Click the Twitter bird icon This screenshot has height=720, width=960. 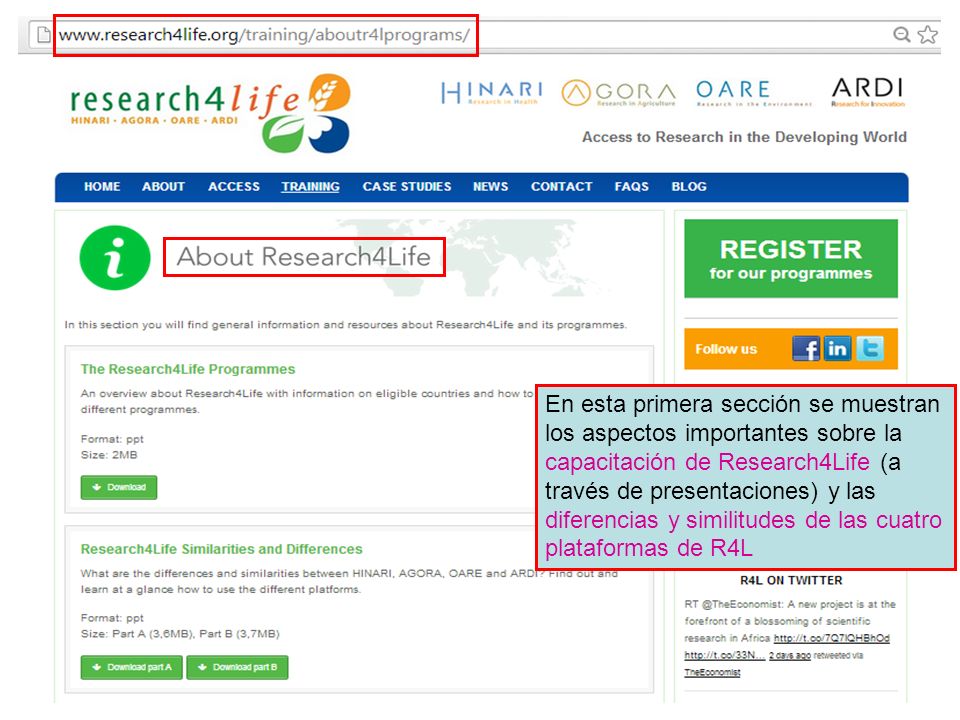click(x=869, y=348)
